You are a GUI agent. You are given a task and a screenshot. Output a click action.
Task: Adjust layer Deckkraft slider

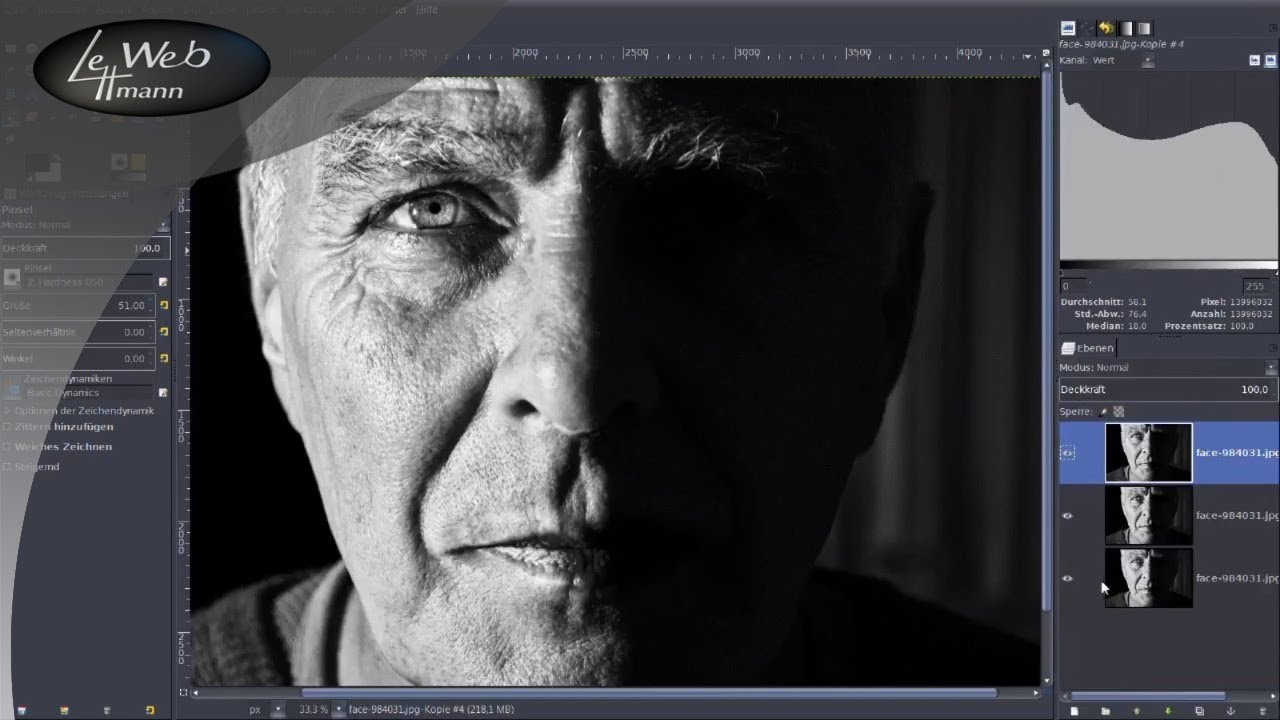[1167, 389]
